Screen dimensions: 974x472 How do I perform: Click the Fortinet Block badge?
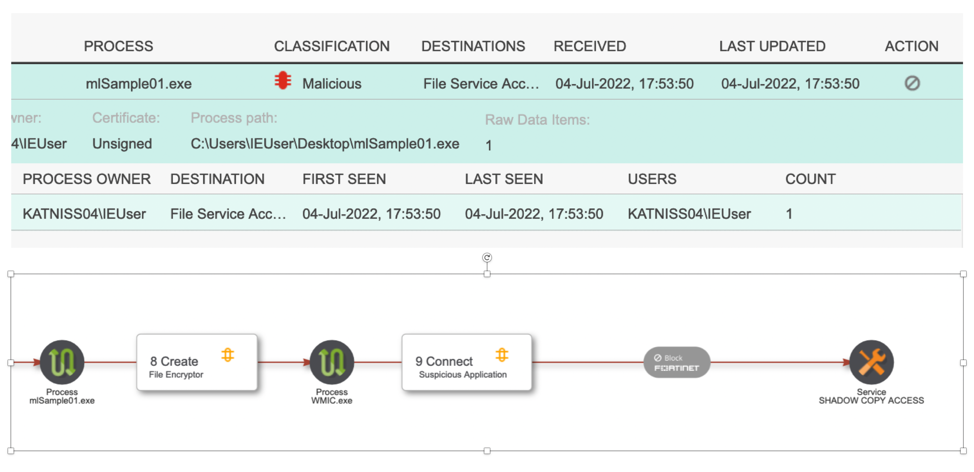click(x=677, y=362)
